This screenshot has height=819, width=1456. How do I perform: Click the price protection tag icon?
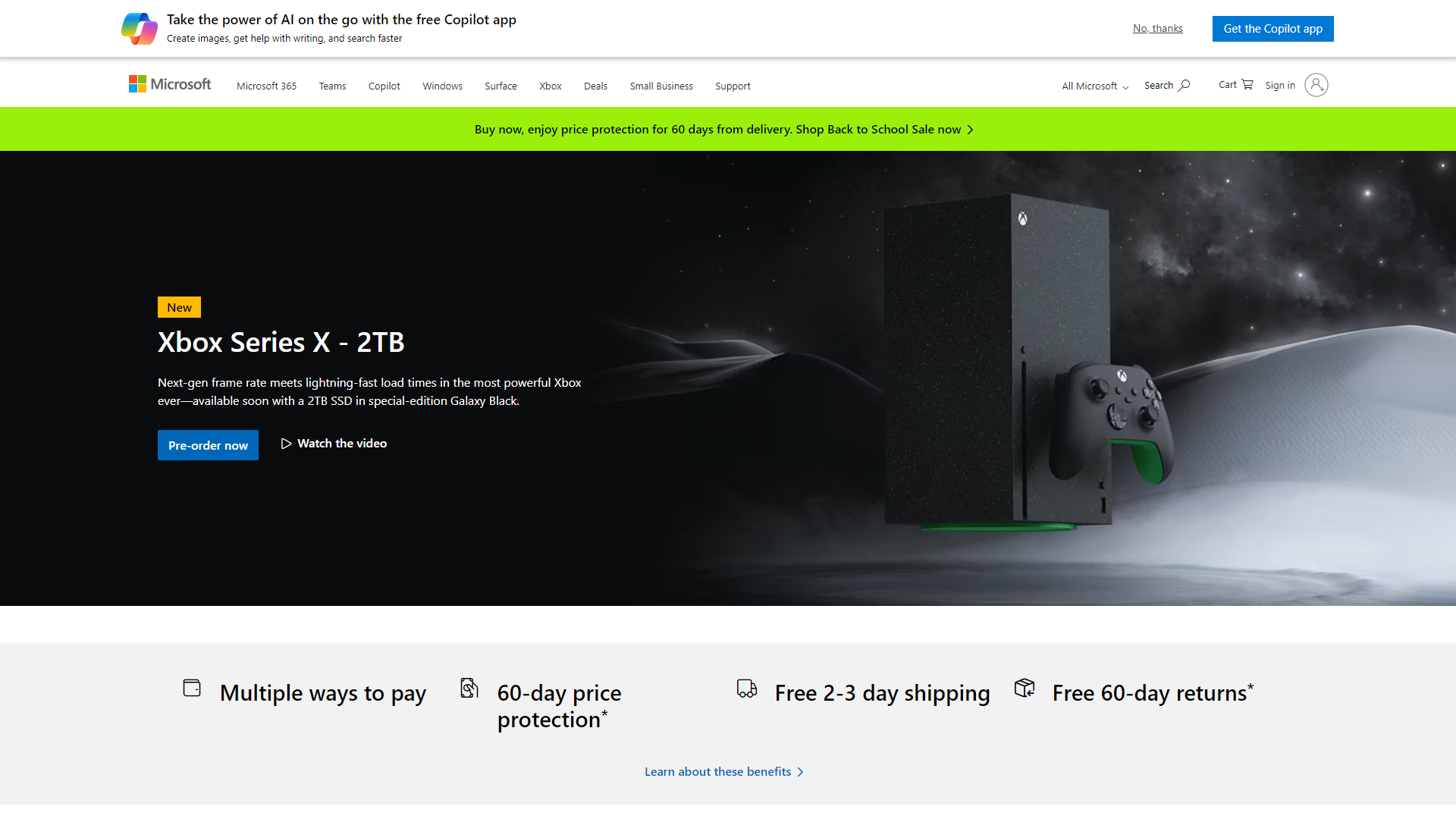point(469,688)
